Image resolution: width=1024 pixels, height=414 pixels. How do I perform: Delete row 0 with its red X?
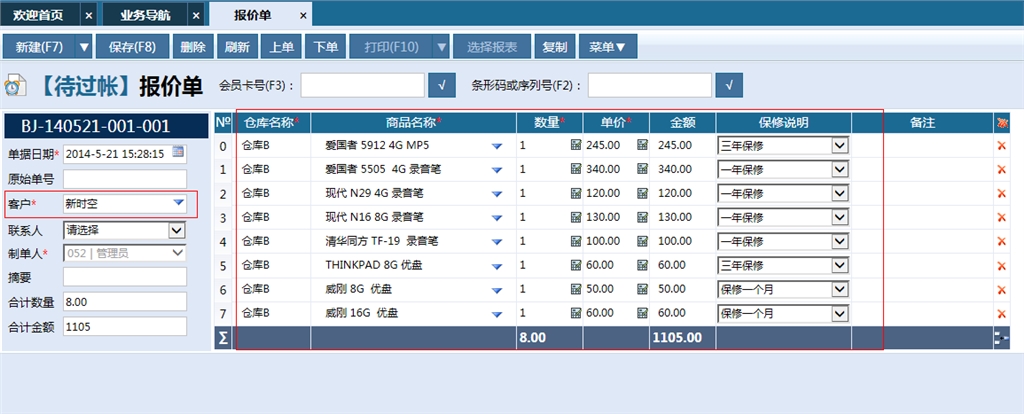1001,145
